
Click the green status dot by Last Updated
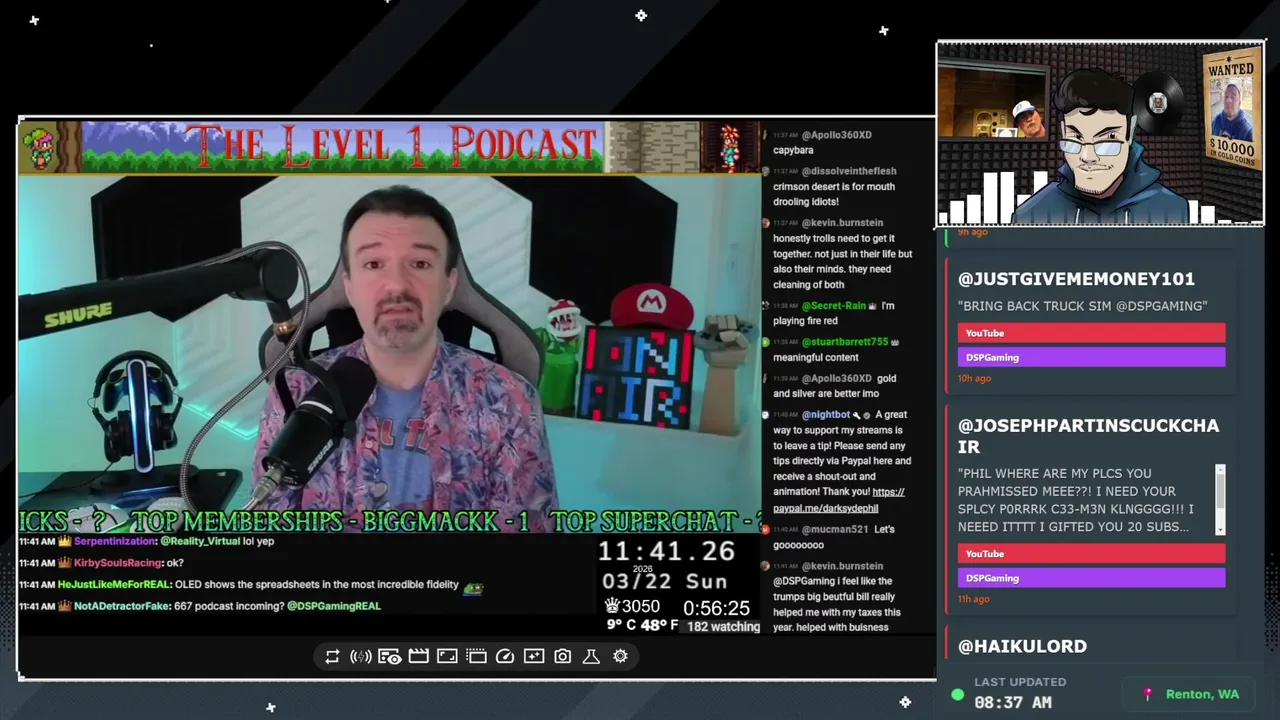(x=957, y=694)
